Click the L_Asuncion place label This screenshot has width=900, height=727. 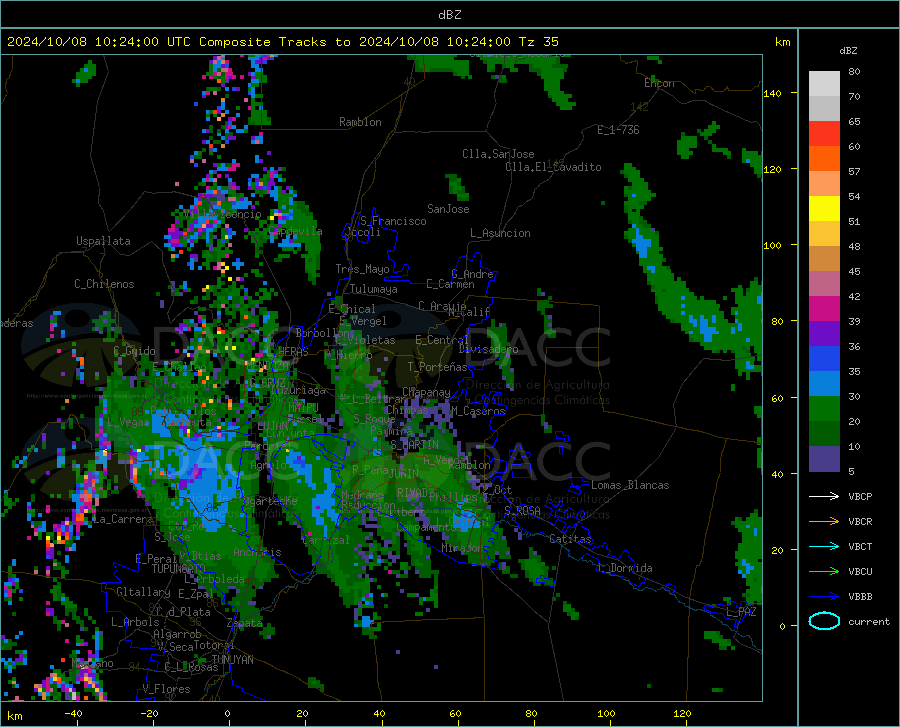[500, 233]
